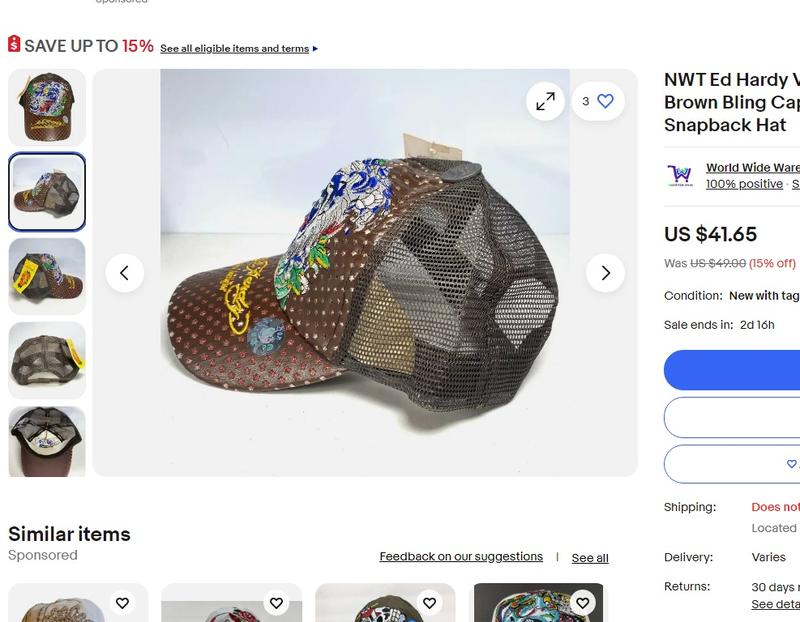Click the heart on the outlined watchlist button
The height and width of the screenshot is (622, 800).
791,464
